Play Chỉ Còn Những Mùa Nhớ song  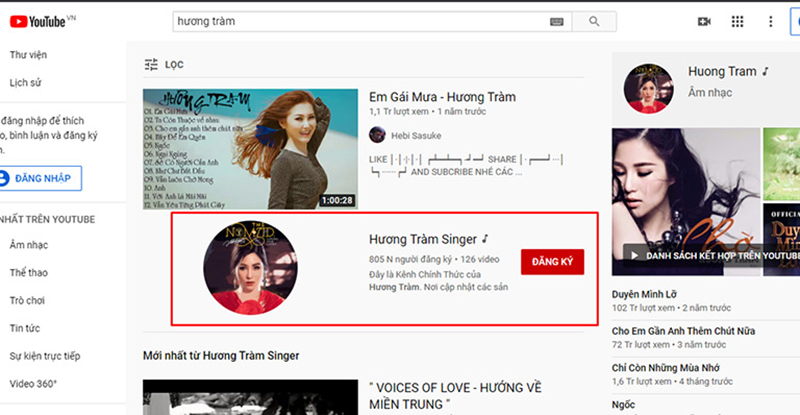coord(666,368)
